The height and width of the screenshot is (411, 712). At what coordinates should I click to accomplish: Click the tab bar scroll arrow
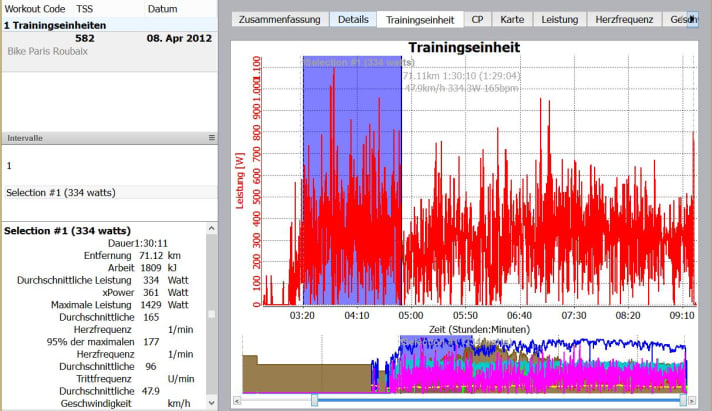click(x=692, y=19)
